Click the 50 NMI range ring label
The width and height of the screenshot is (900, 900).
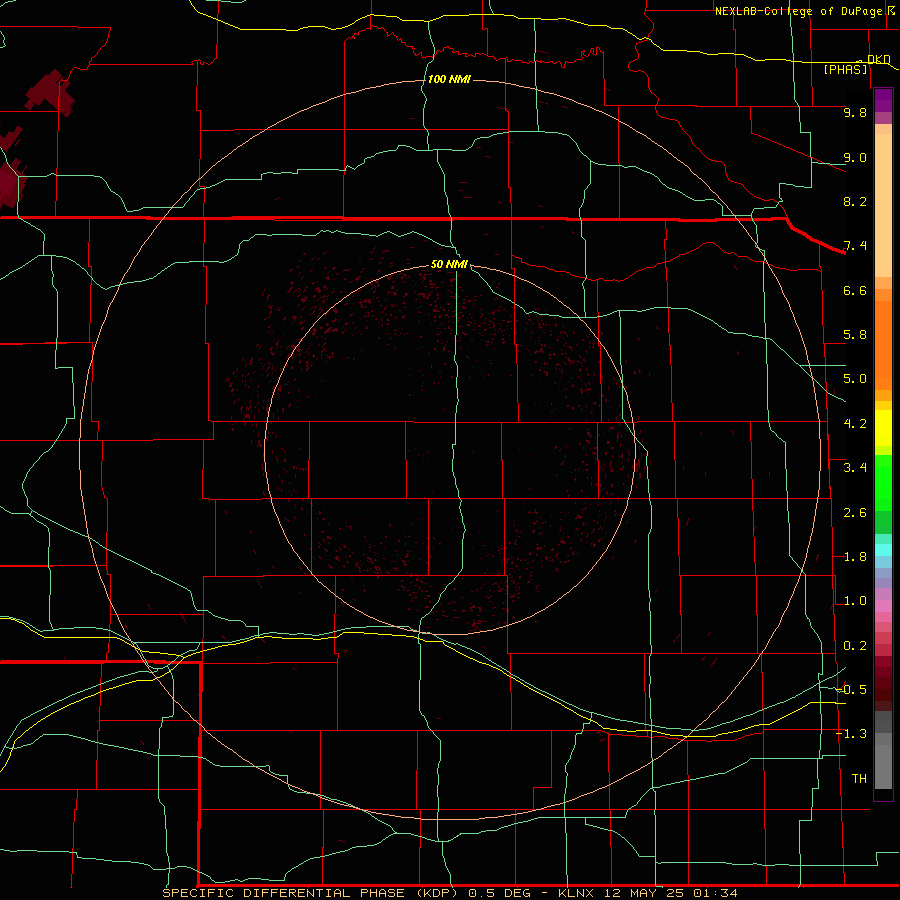pos(449,264)
